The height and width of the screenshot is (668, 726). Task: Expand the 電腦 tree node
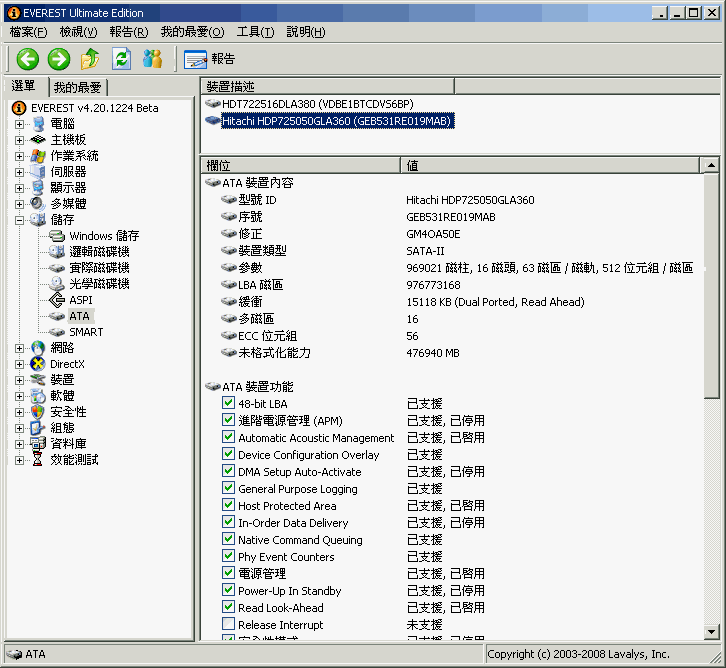19,124
